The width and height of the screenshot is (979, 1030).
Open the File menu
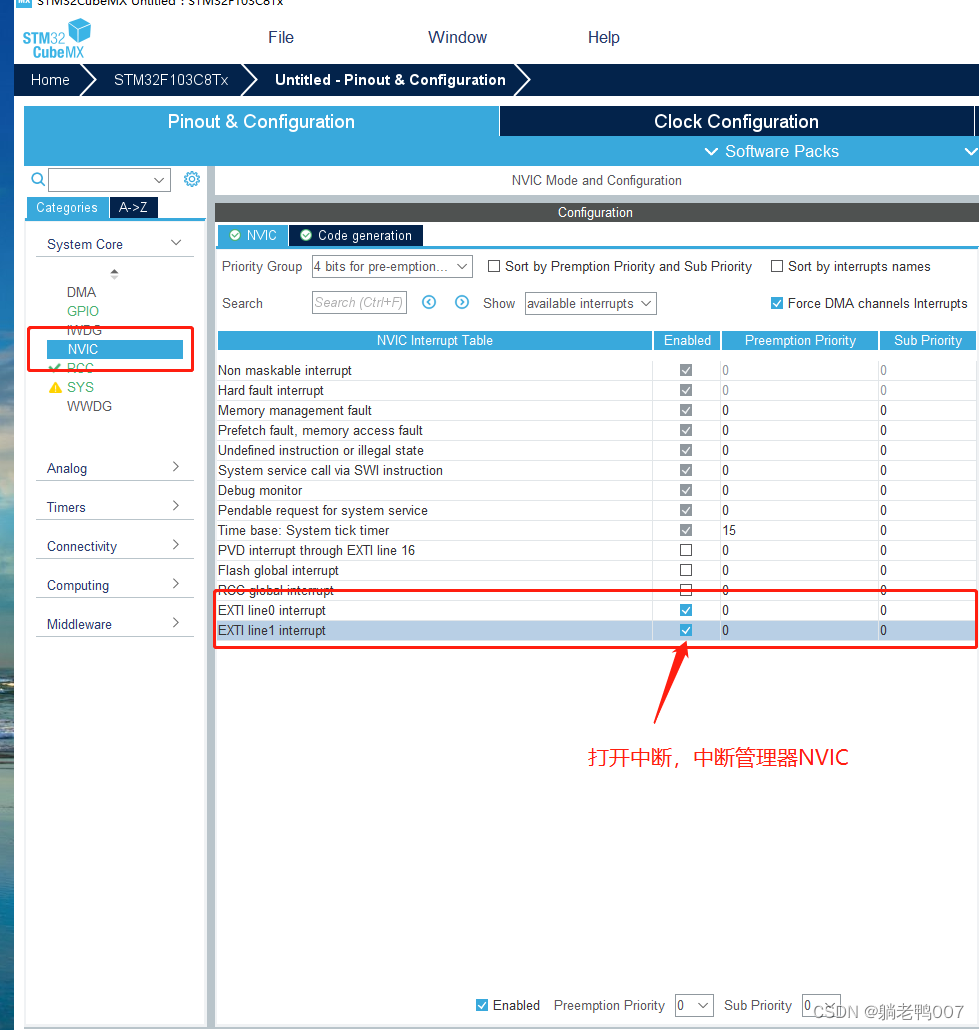click(x=281, y=37)
